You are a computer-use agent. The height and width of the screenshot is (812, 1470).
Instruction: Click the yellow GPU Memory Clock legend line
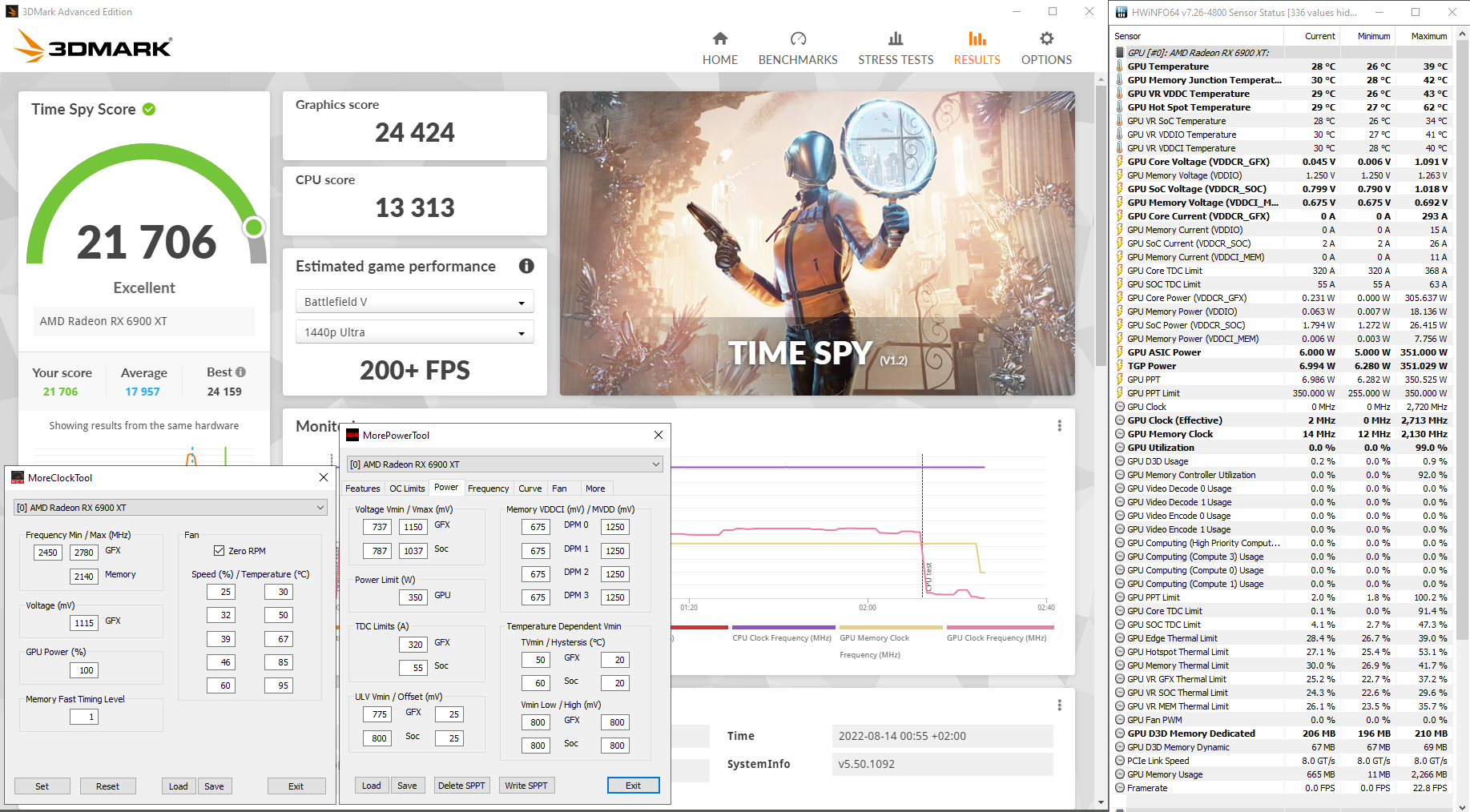tap(890, 627)
